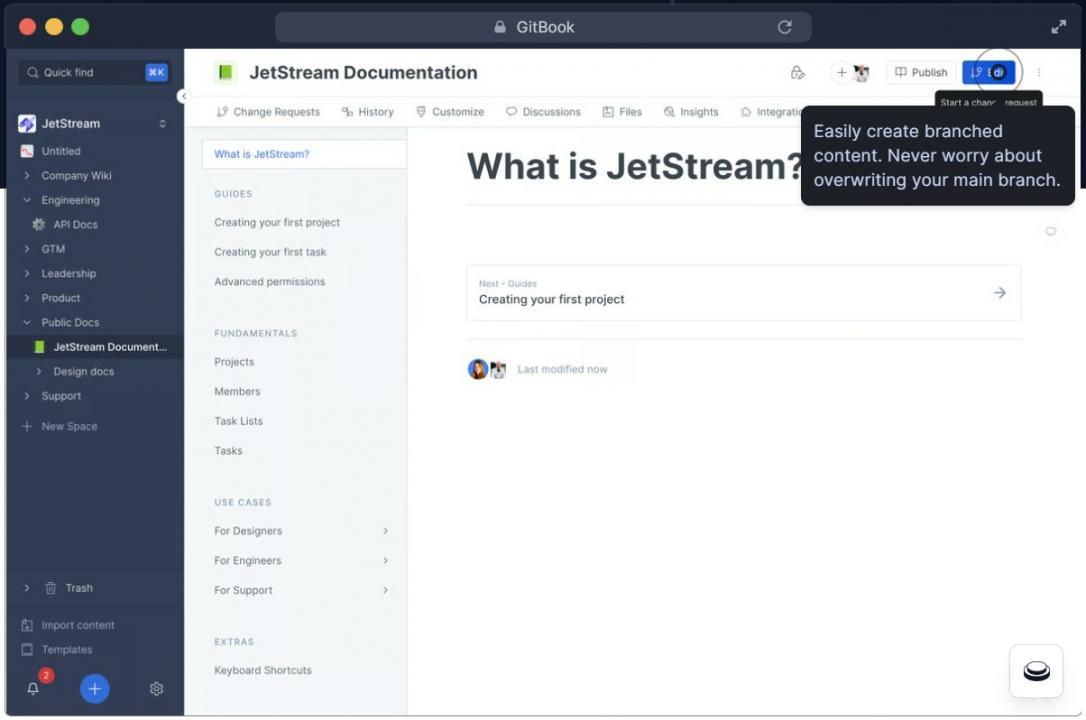Image resolution: width=1086 pixels, height=720 pixels.
Task: Open the three-dot more options menu
Action: (1038, 72)
